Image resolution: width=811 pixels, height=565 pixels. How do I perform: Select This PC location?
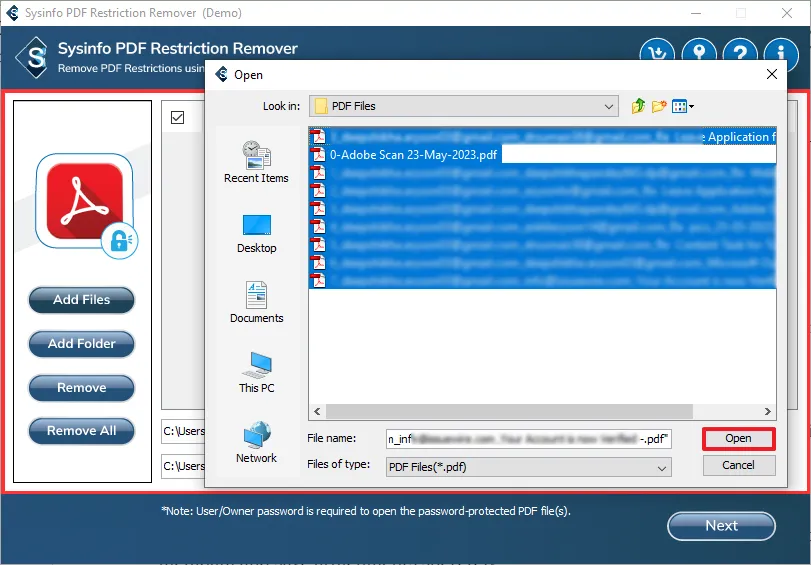[256, 373]
